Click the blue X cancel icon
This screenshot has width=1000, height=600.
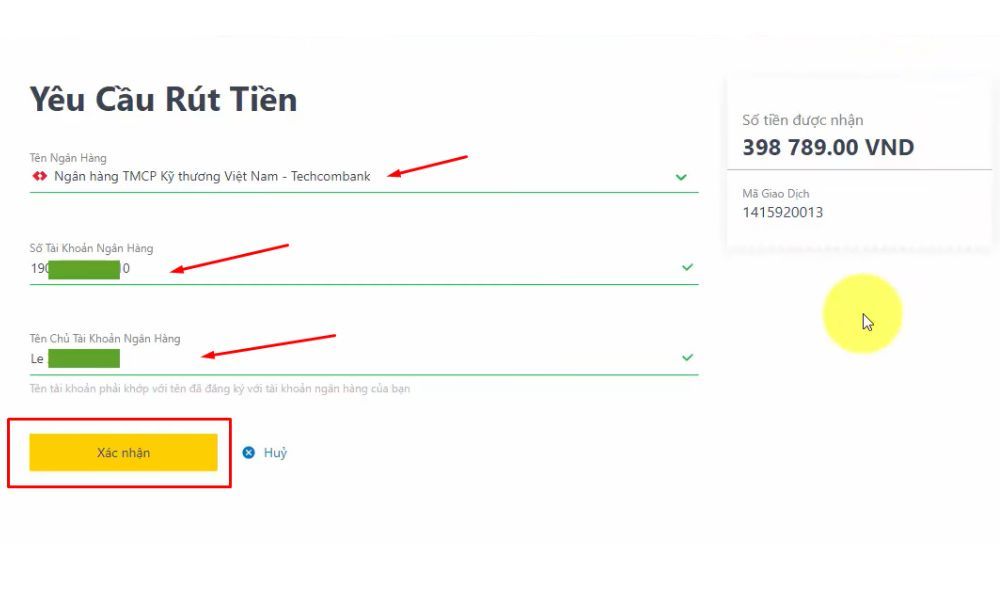coord(249,452)
